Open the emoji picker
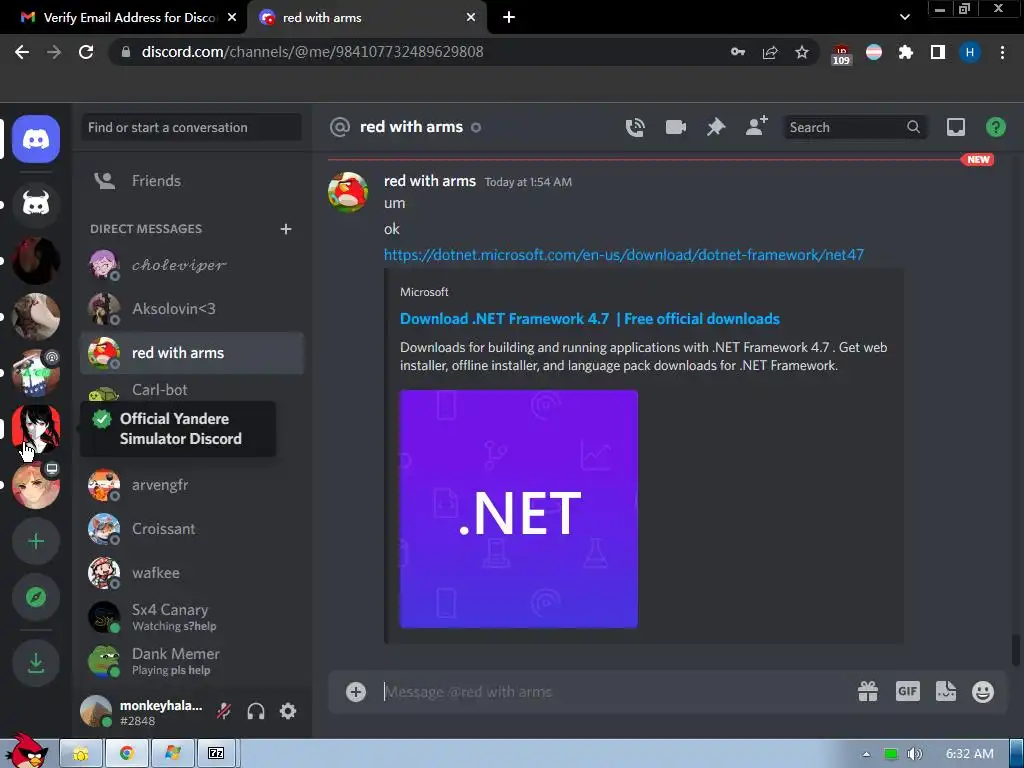 click(x=983, y=692)
